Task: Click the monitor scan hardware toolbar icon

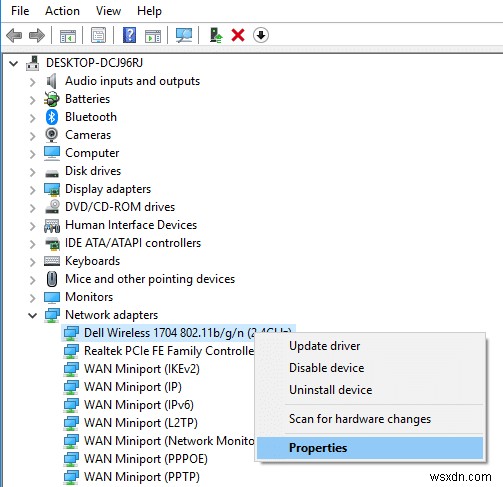Action: [x=184, y=35]
